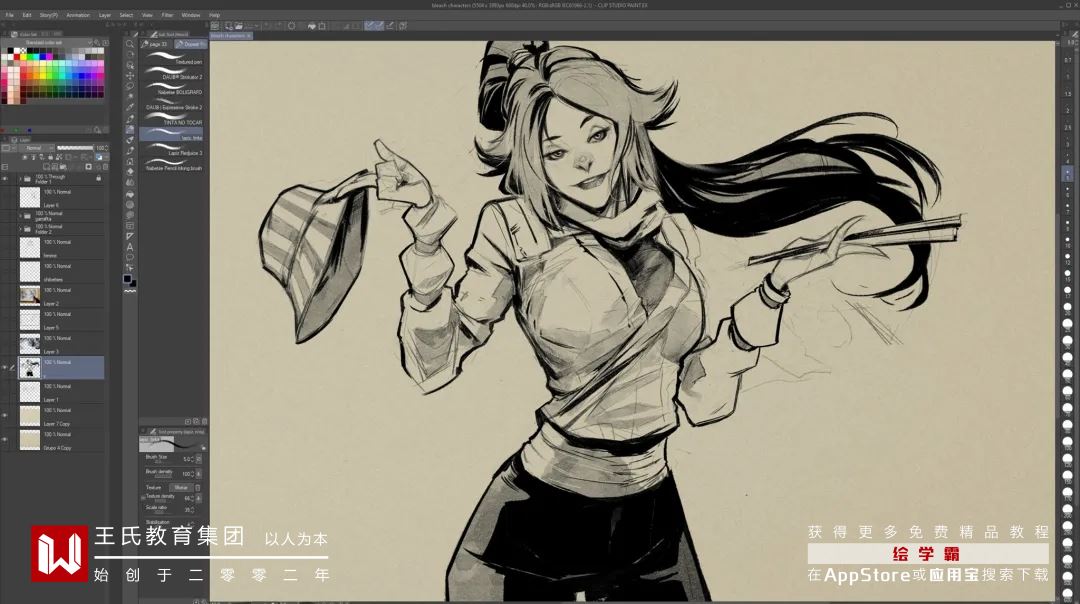1080x604 pixels.
Task: Select the Frame border tool
Action: 129,225
